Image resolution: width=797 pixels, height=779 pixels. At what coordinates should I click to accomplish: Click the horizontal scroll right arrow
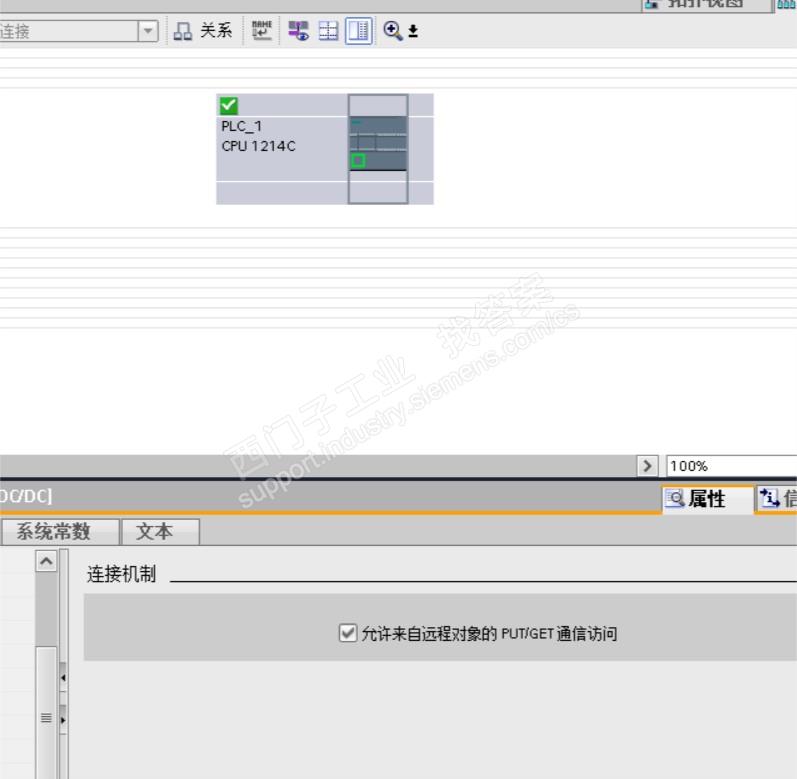click(x=647, y=465)
